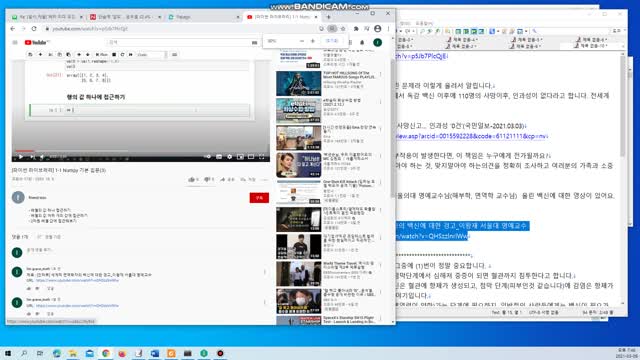Viewport: 640px width, 360px height.
Task: Switch to the second Chrome tab
Action: click(125, 17)
